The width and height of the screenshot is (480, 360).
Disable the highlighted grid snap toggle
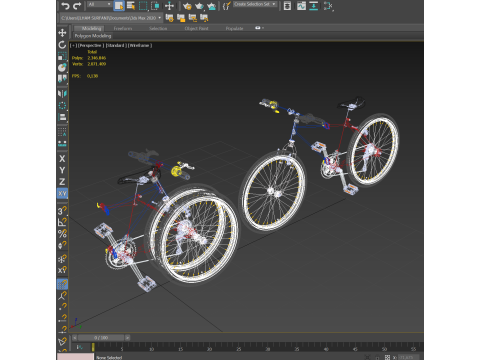62,284
